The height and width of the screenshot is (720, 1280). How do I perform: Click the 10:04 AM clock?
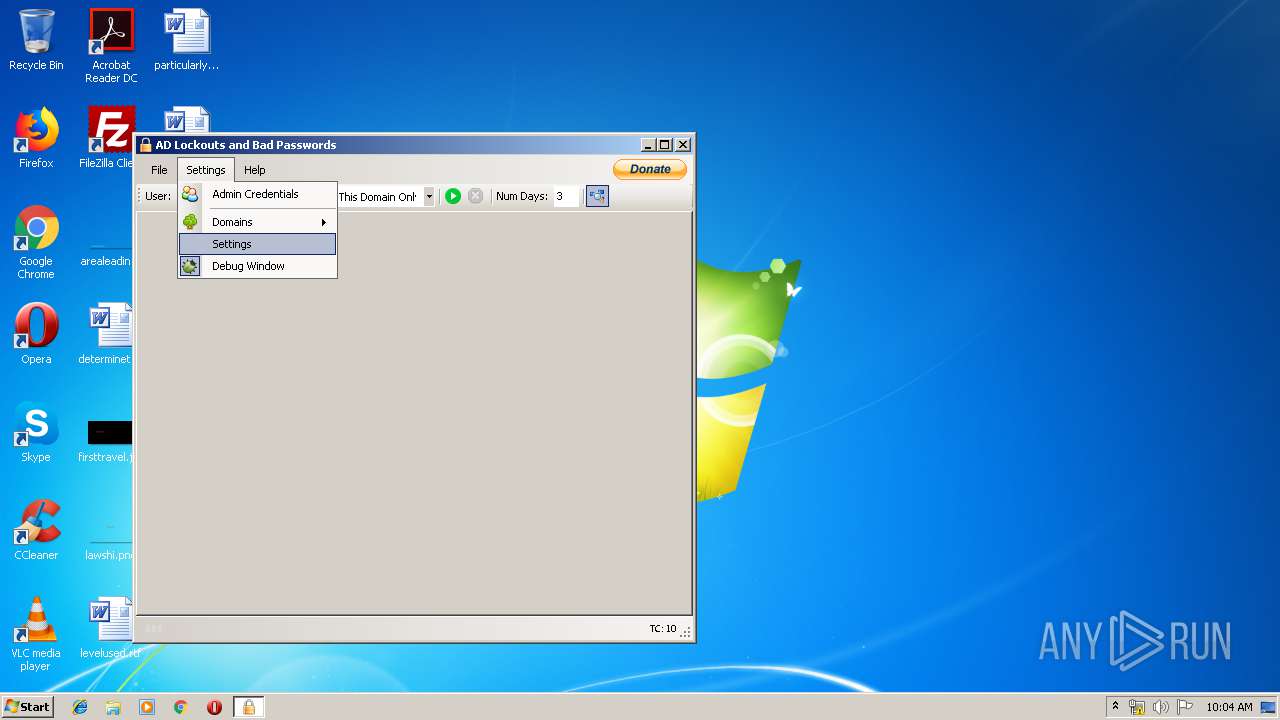click(x=1229, y=707)
